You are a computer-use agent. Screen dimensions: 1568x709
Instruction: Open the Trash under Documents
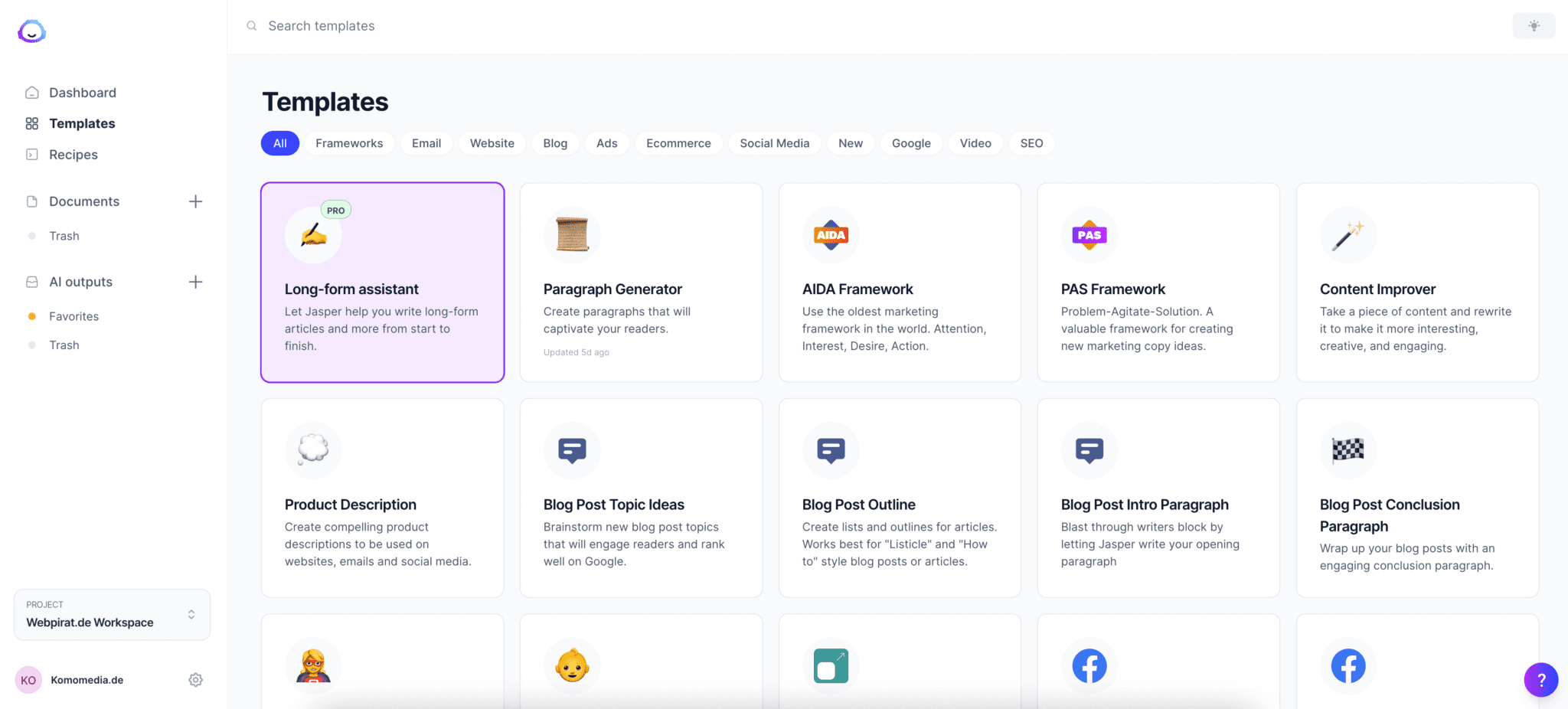[64, 236]
